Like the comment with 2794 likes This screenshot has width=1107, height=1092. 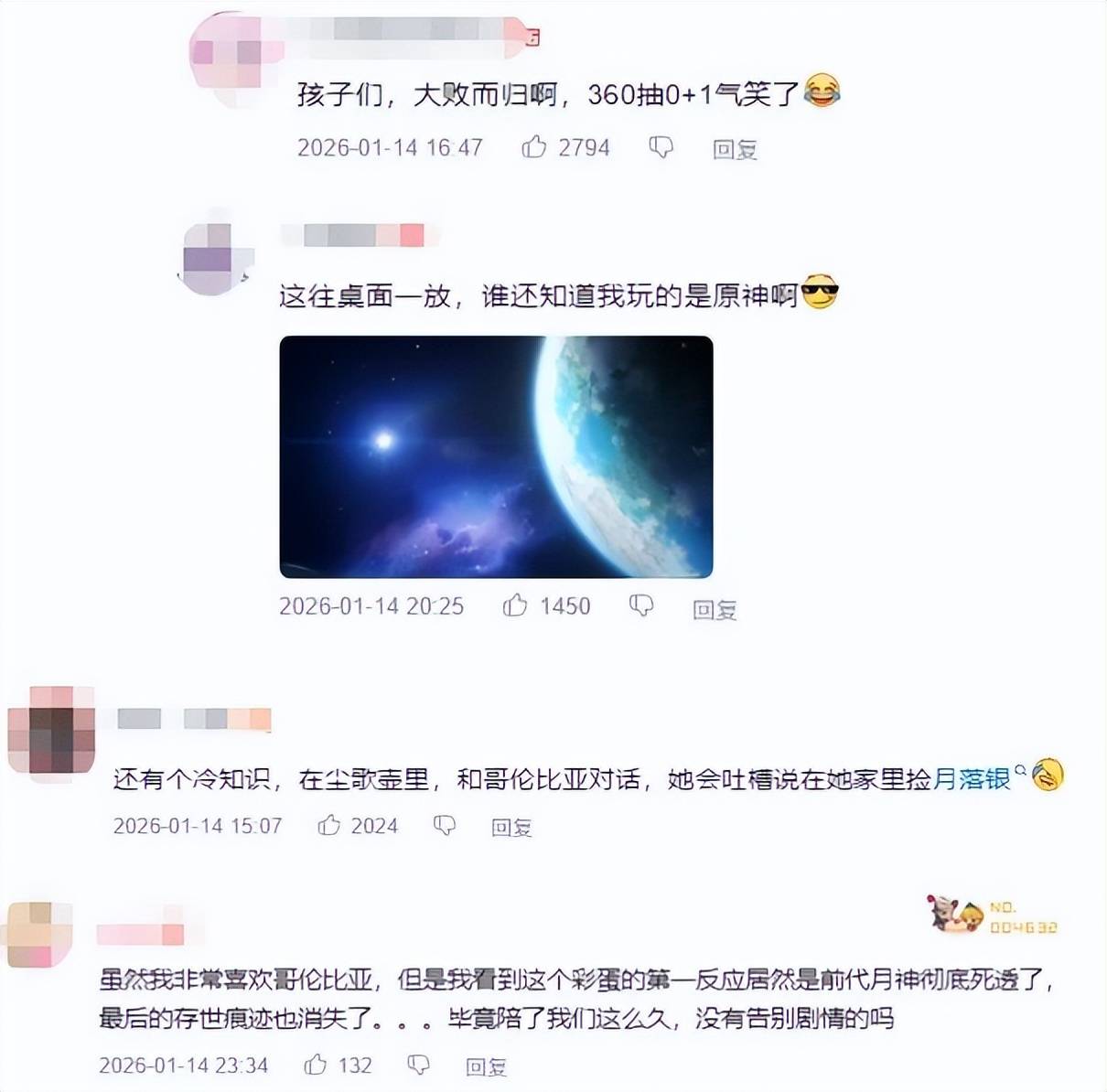(x=534, y=146)
